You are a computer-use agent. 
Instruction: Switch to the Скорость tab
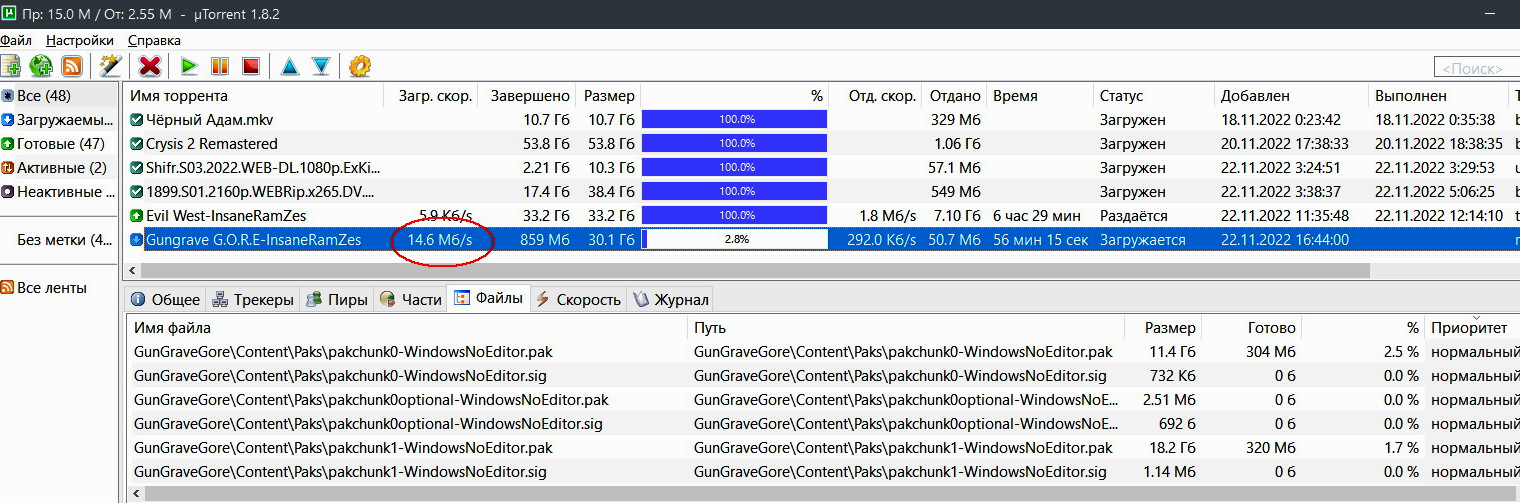point(578,299)
